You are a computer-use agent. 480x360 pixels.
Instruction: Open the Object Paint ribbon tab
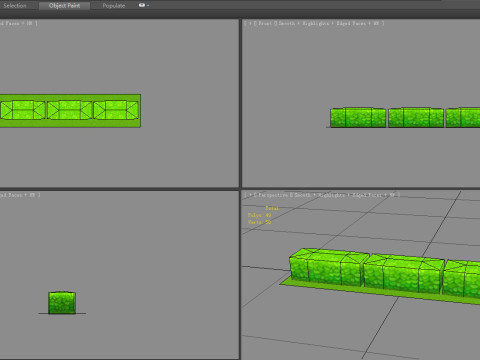click(64, 5)
